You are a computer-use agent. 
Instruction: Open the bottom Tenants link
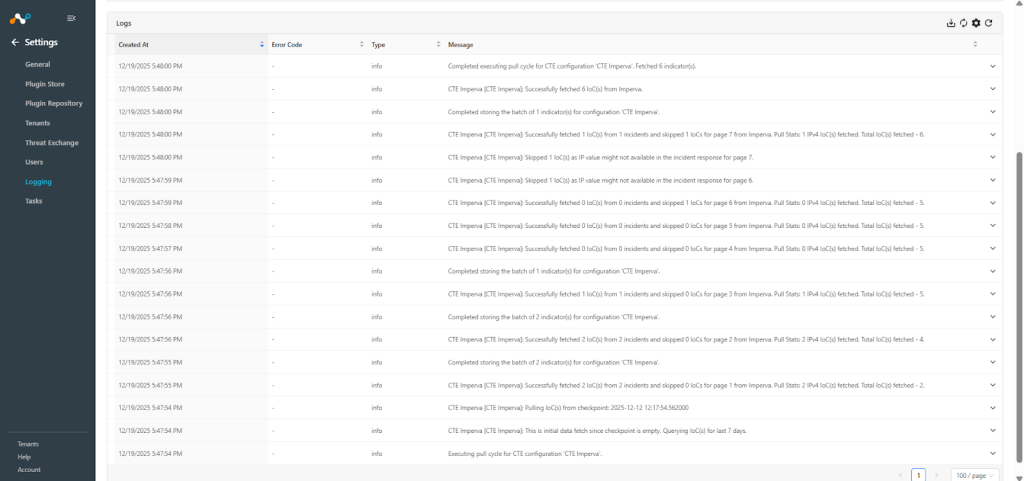point(28,444)
